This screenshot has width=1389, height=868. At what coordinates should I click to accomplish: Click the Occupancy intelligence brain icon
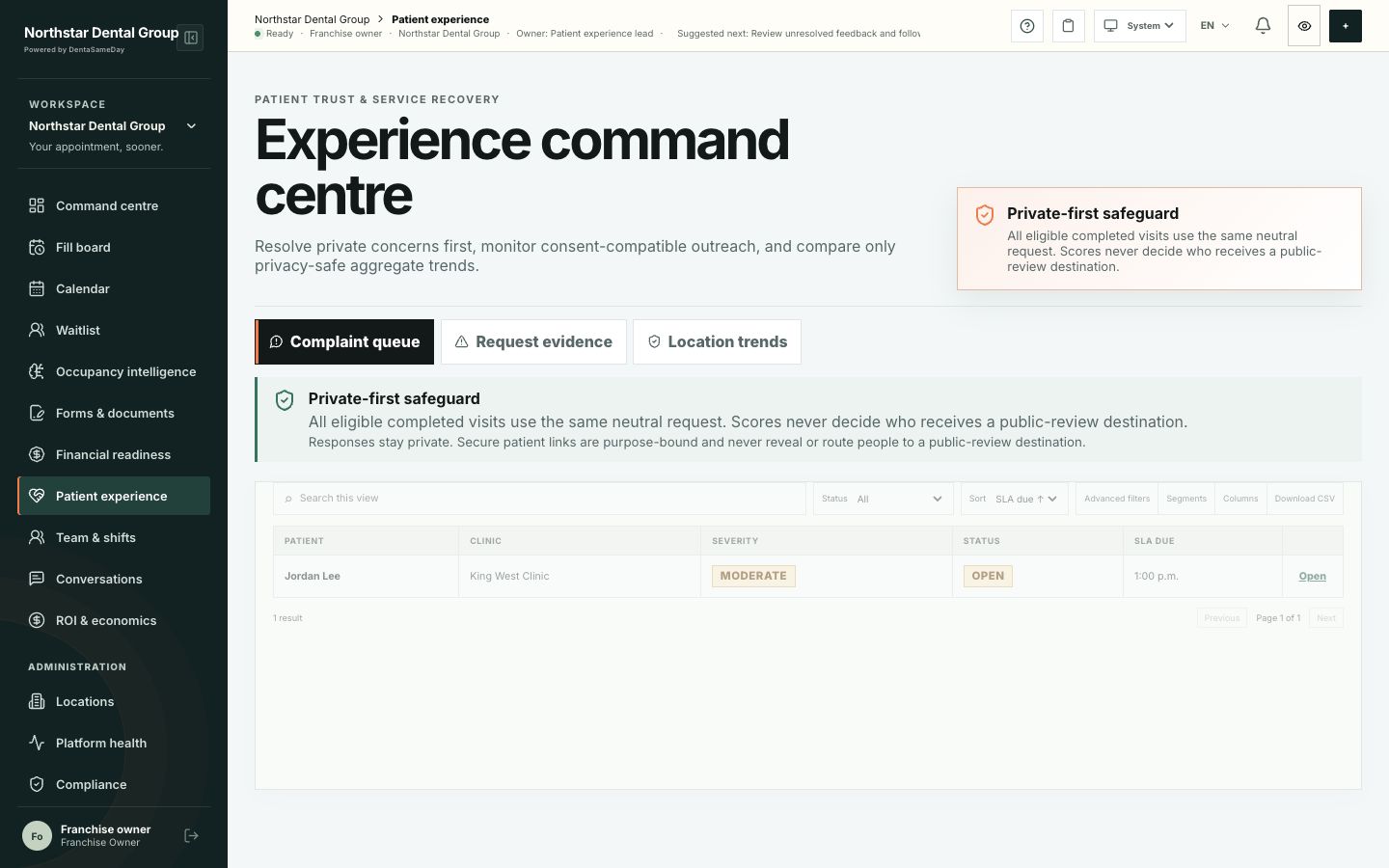(37, 371)
